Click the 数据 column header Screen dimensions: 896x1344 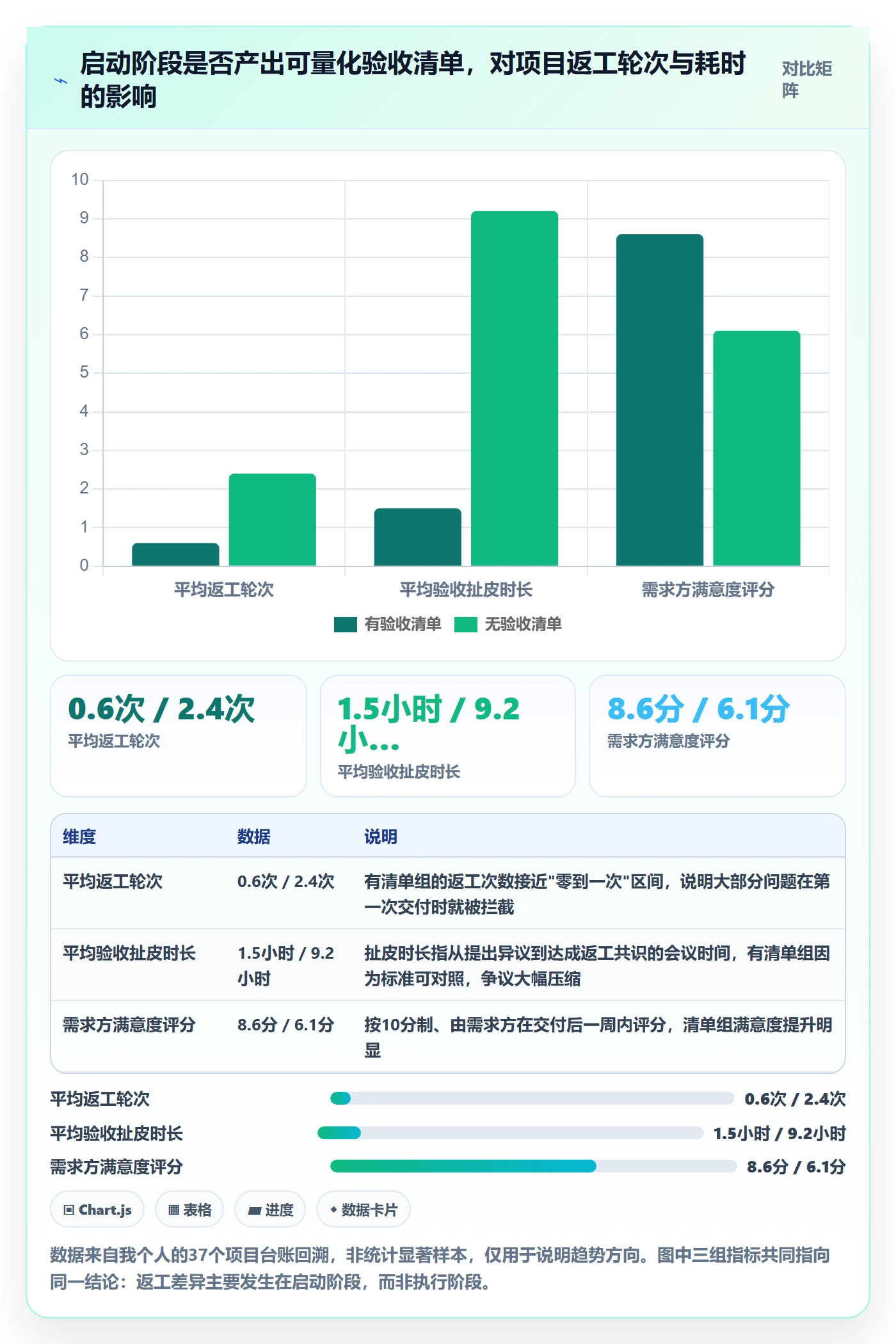tap(254, 836)
